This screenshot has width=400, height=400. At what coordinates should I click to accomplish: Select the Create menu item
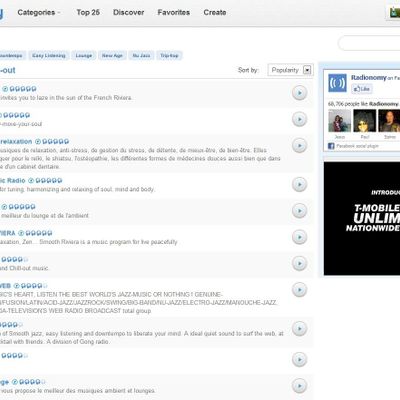(215, 13)
